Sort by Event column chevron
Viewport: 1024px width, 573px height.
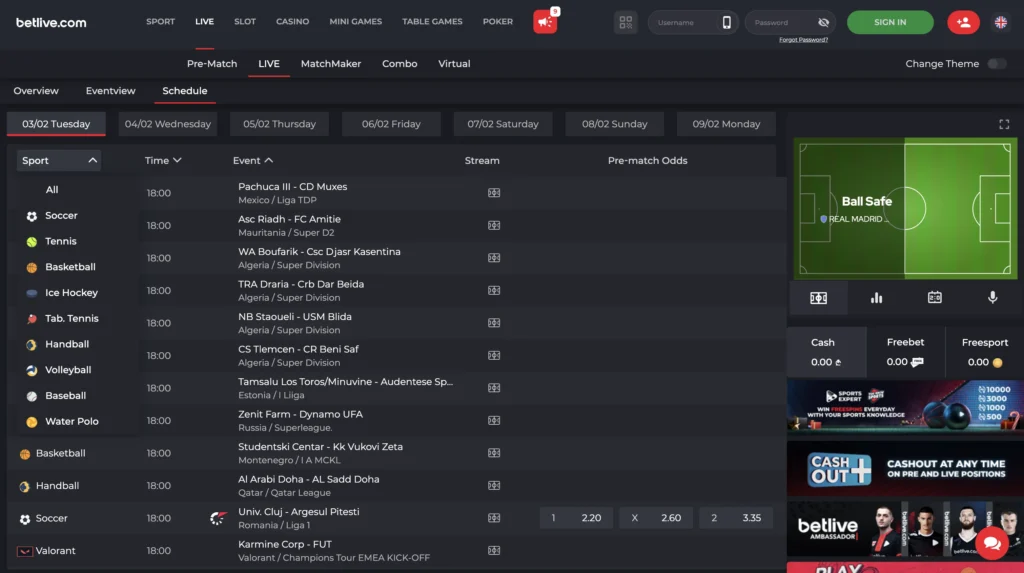pos(268,160)
